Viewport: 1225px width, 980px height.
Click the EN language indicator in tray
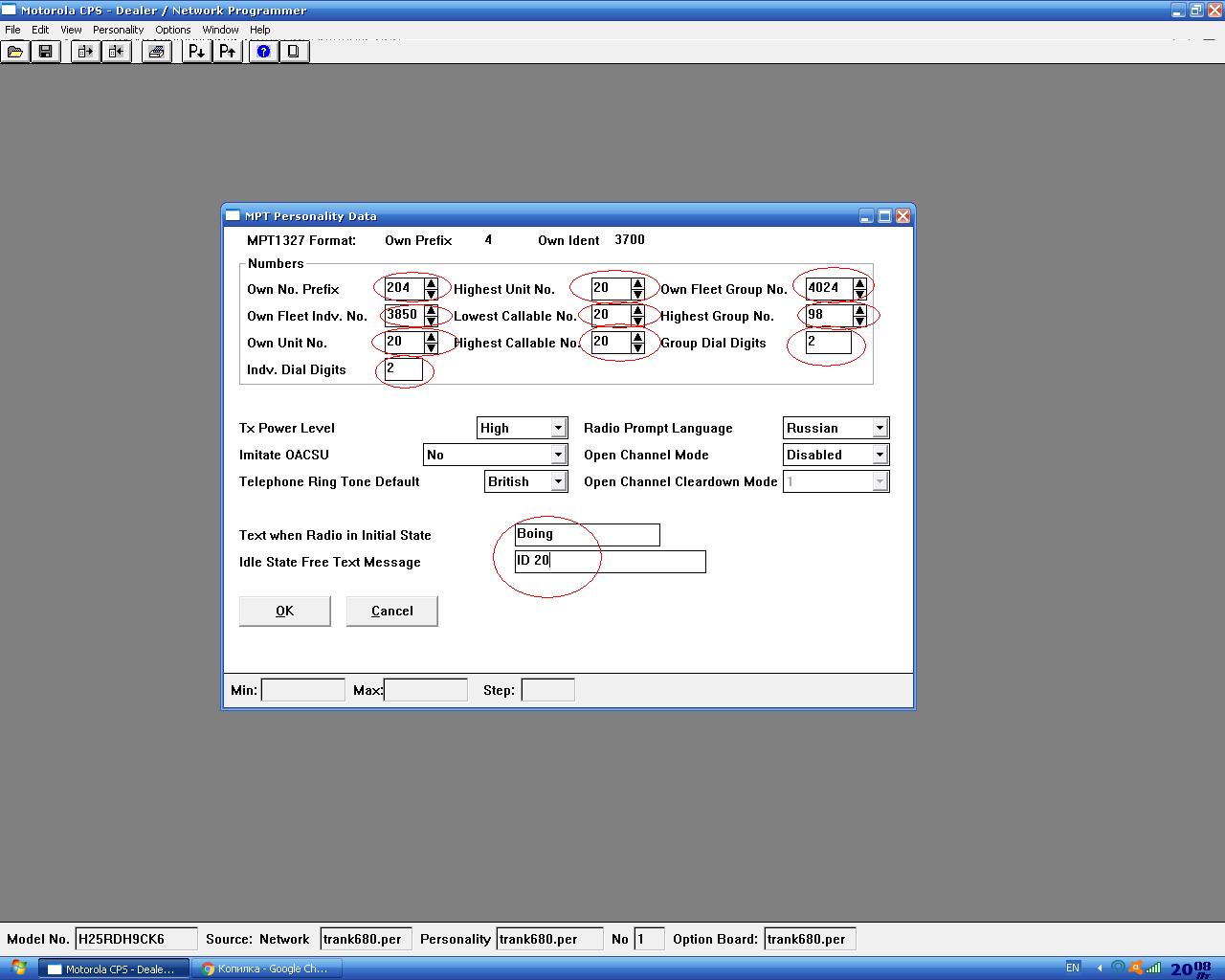pos(1073,969)
